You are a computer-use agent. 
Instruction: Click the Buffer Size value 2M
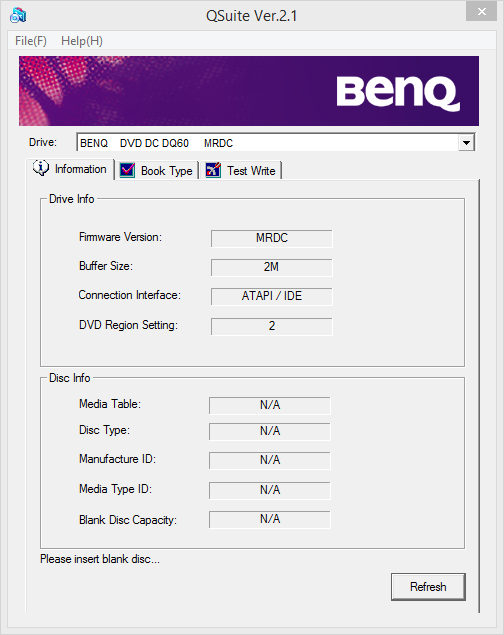point(272,267)
